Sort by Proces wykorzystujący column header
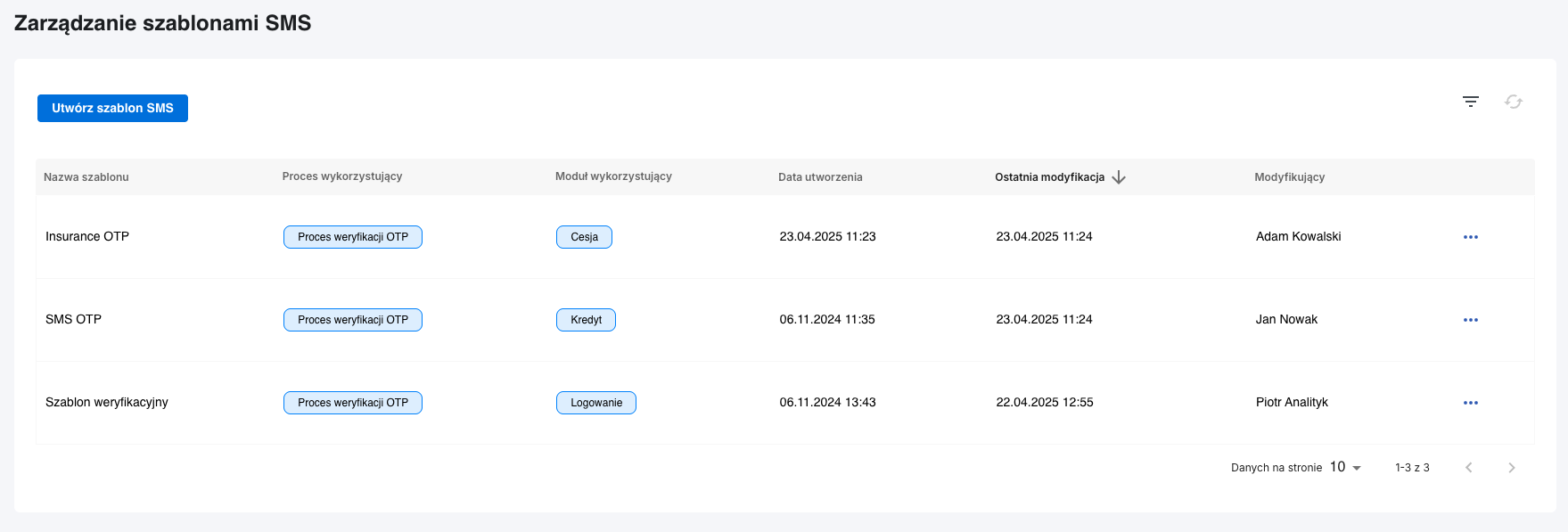The width and height of the screenshot is (1568, 532). pyautogui.click(x=342, y=176)
